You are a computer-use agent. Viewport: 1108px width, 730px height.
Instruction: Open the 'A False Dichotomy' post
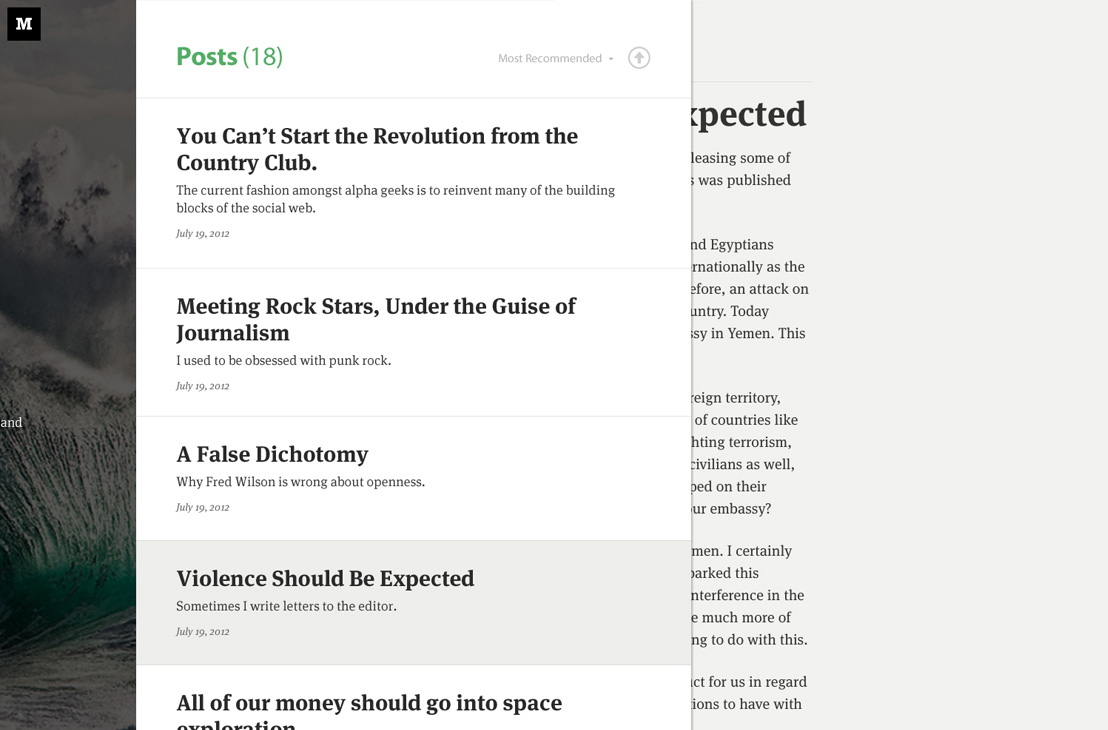click(272, 454)
